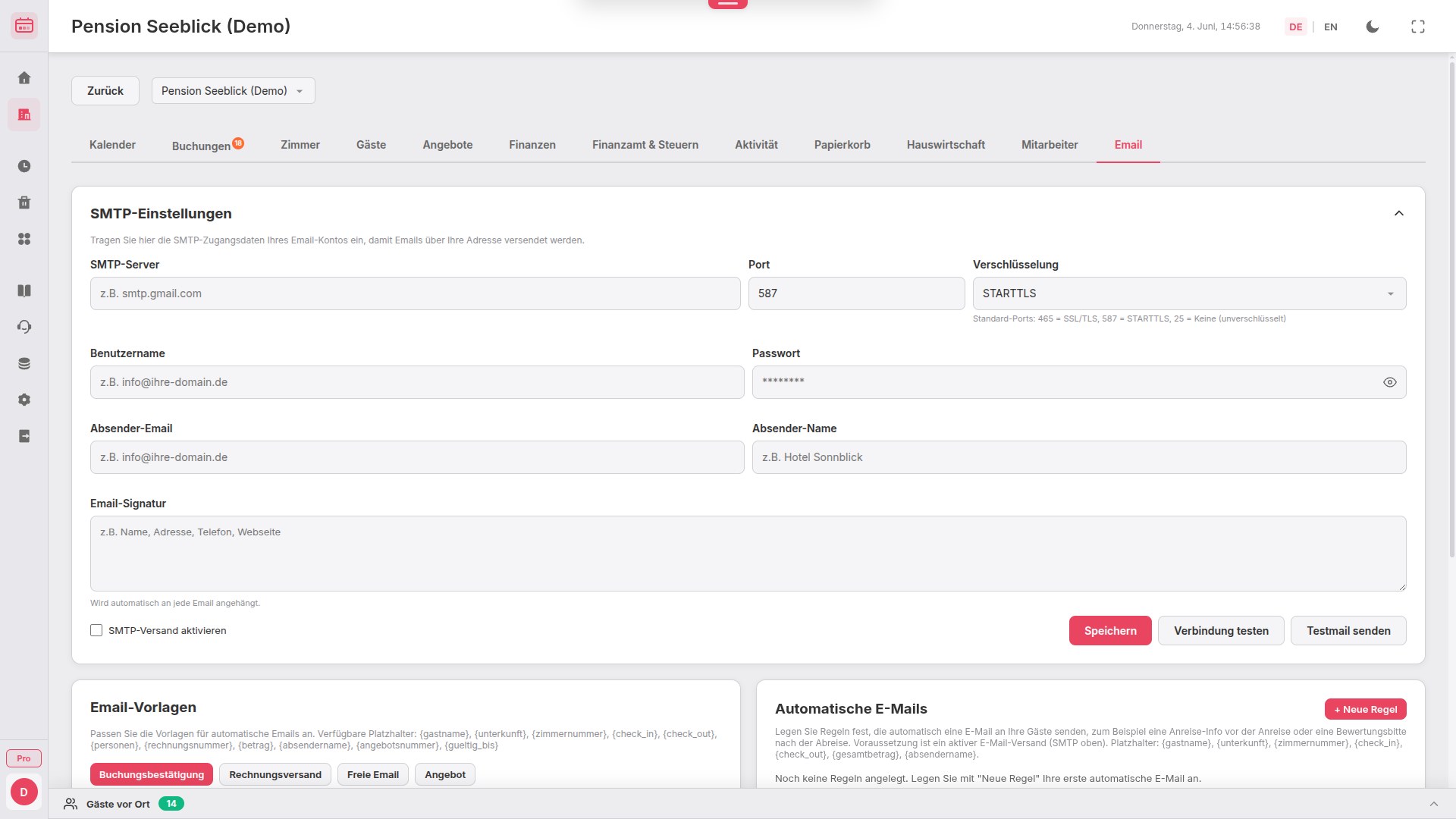Open settings gear in sidebar
This screenshot has width=1456, height=819.
point(24,400)
